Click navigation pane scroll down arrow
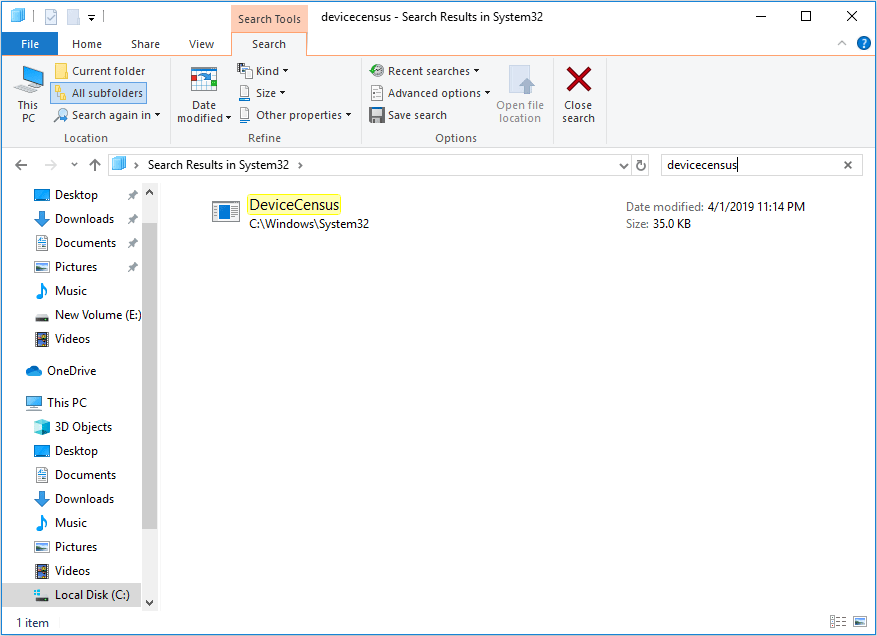 tap(149, 602)
